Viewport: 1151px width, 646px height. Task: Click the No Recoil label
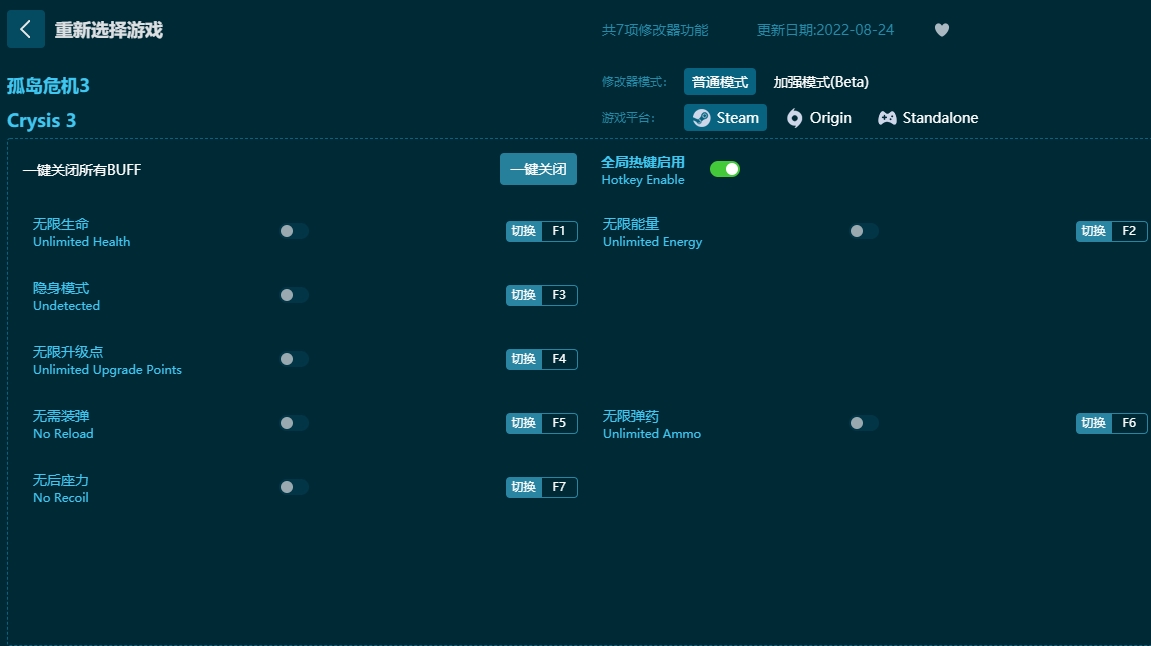61,498
